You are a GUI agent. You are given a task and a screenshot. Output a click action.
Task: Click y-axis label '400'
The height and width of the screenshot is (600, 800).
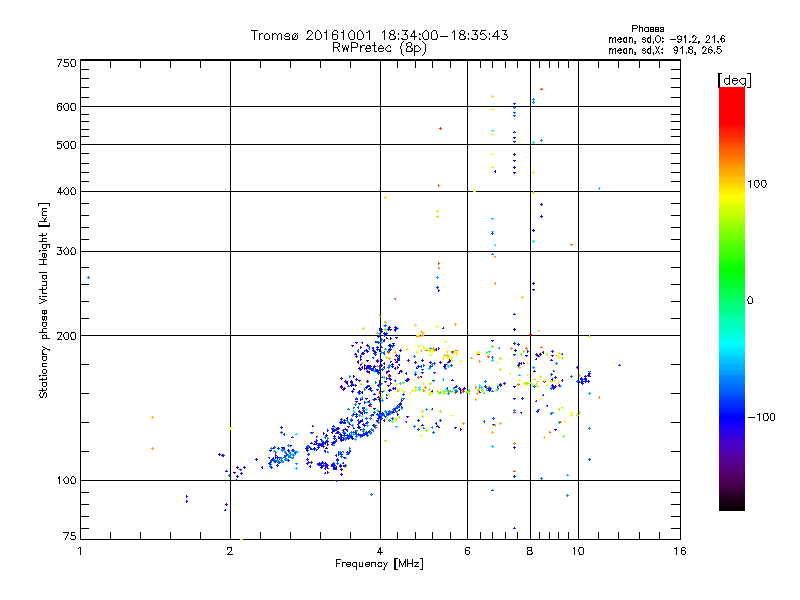click(66, 191)
